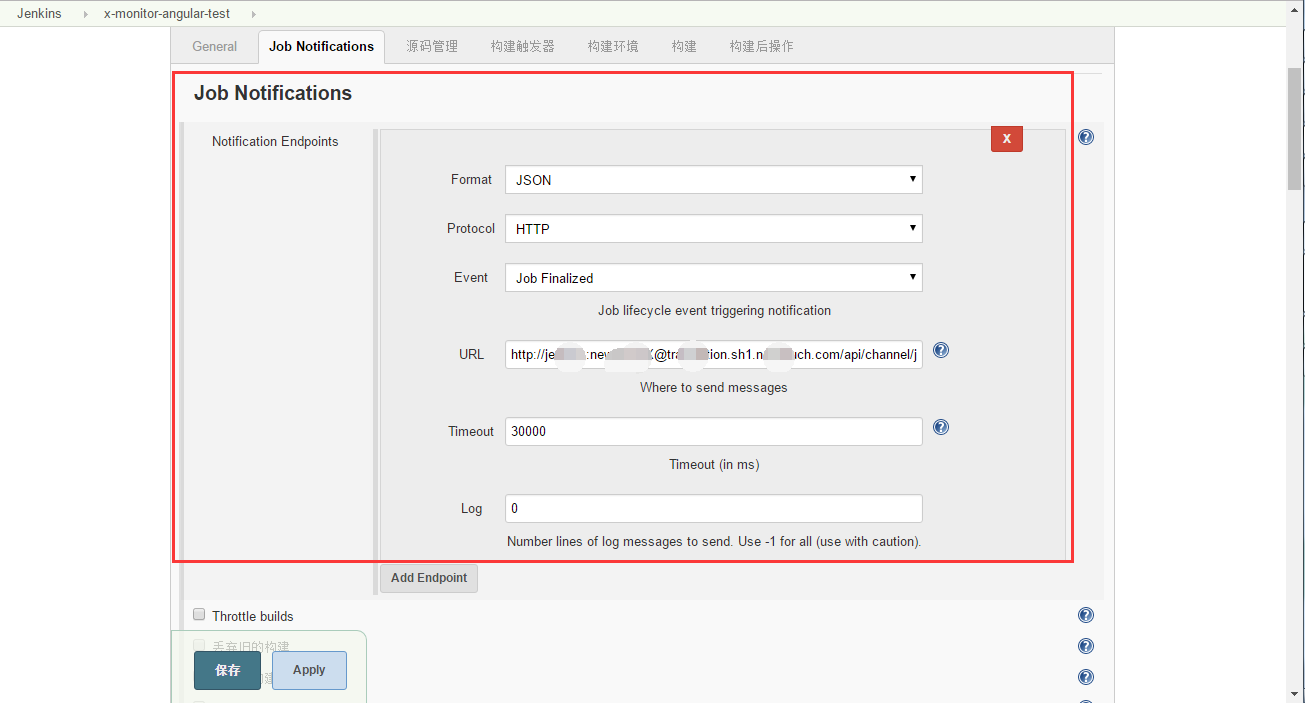Click help icon for Notification Endpoints
This screenshot has height=703, width=1305.
tap(1086, 137)
